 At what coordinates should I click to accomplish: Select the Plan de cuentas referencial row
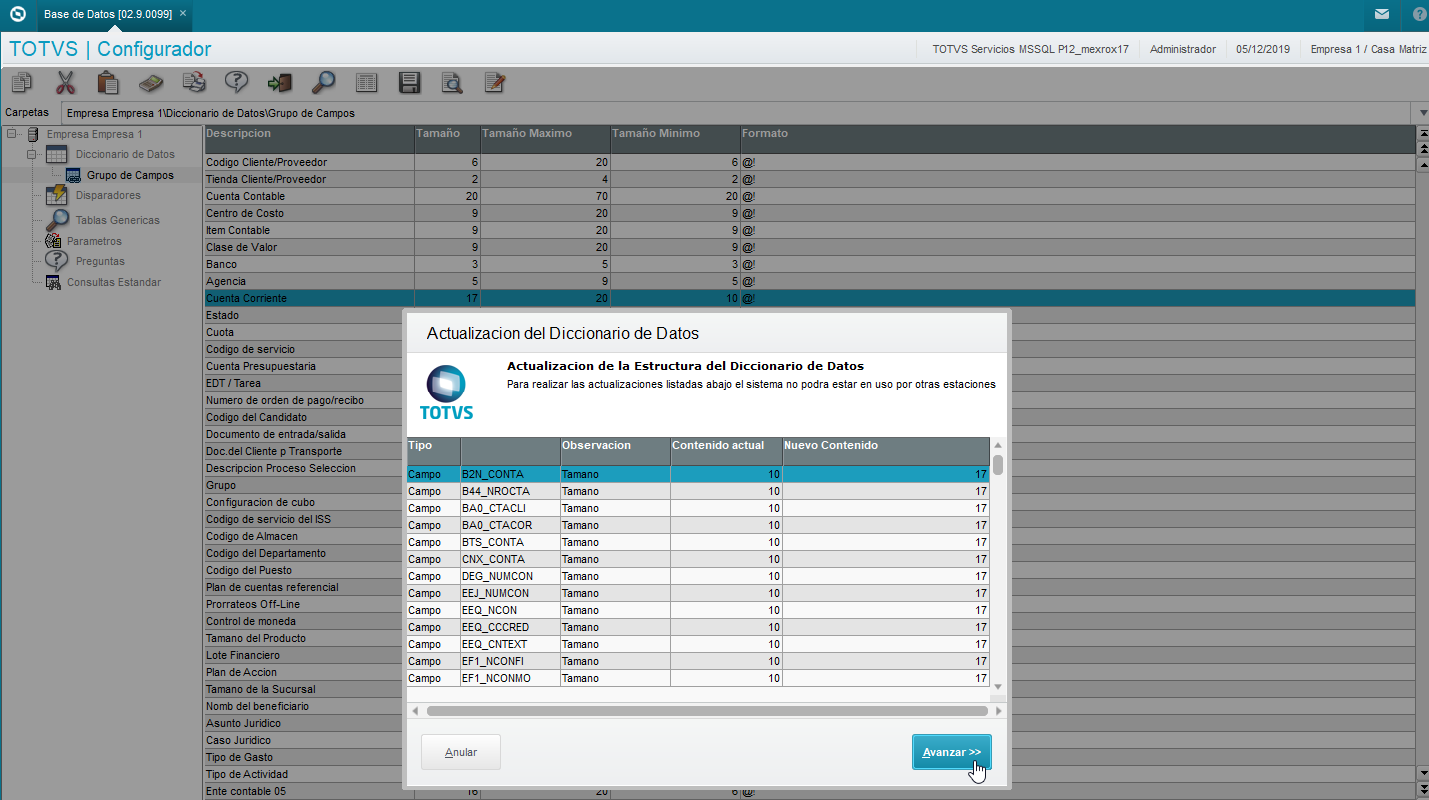pyautogui.click(x=302, y=587)
